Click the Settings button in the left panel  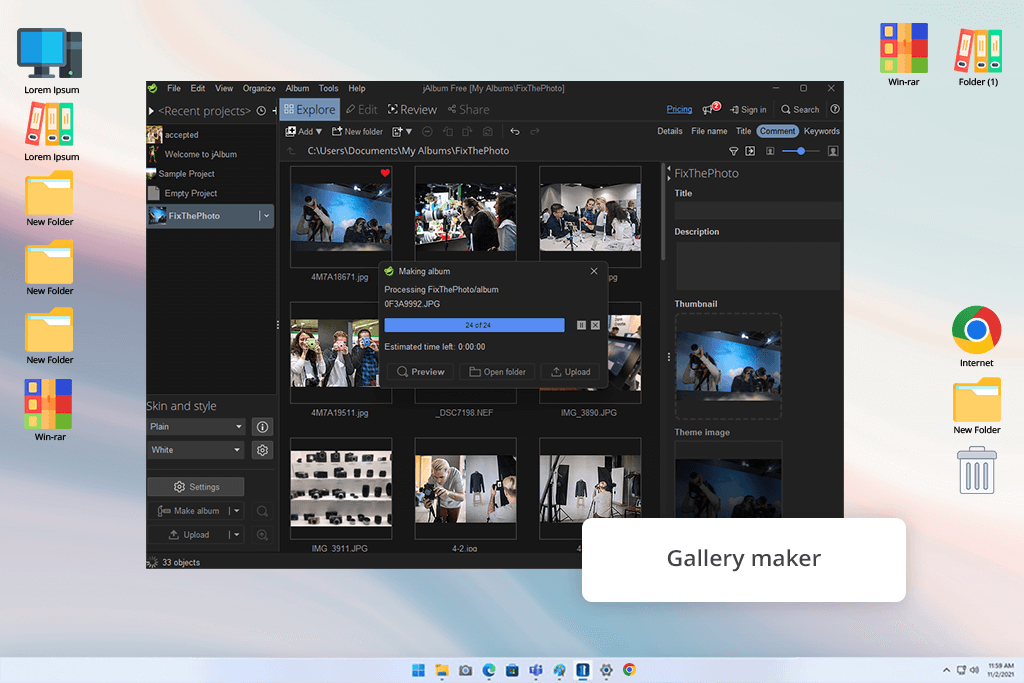point(196,486)
